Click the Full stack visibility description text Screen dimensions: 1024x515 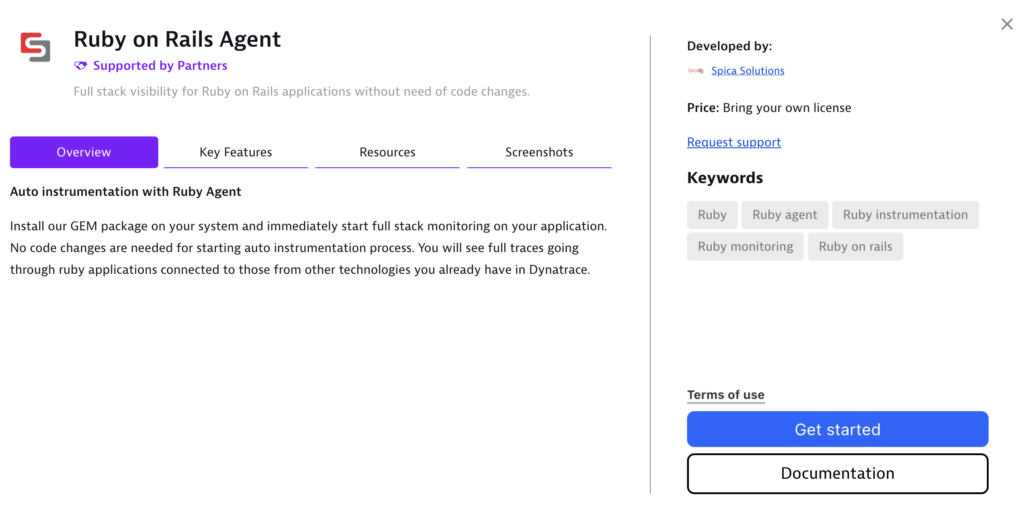click(x=301, y=91)
